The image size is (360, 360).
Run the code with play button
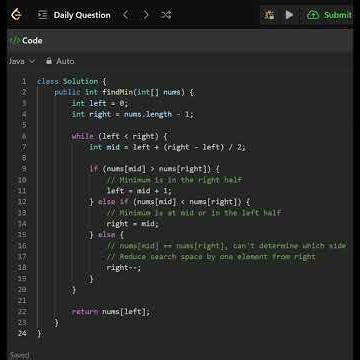coord(289,15)
